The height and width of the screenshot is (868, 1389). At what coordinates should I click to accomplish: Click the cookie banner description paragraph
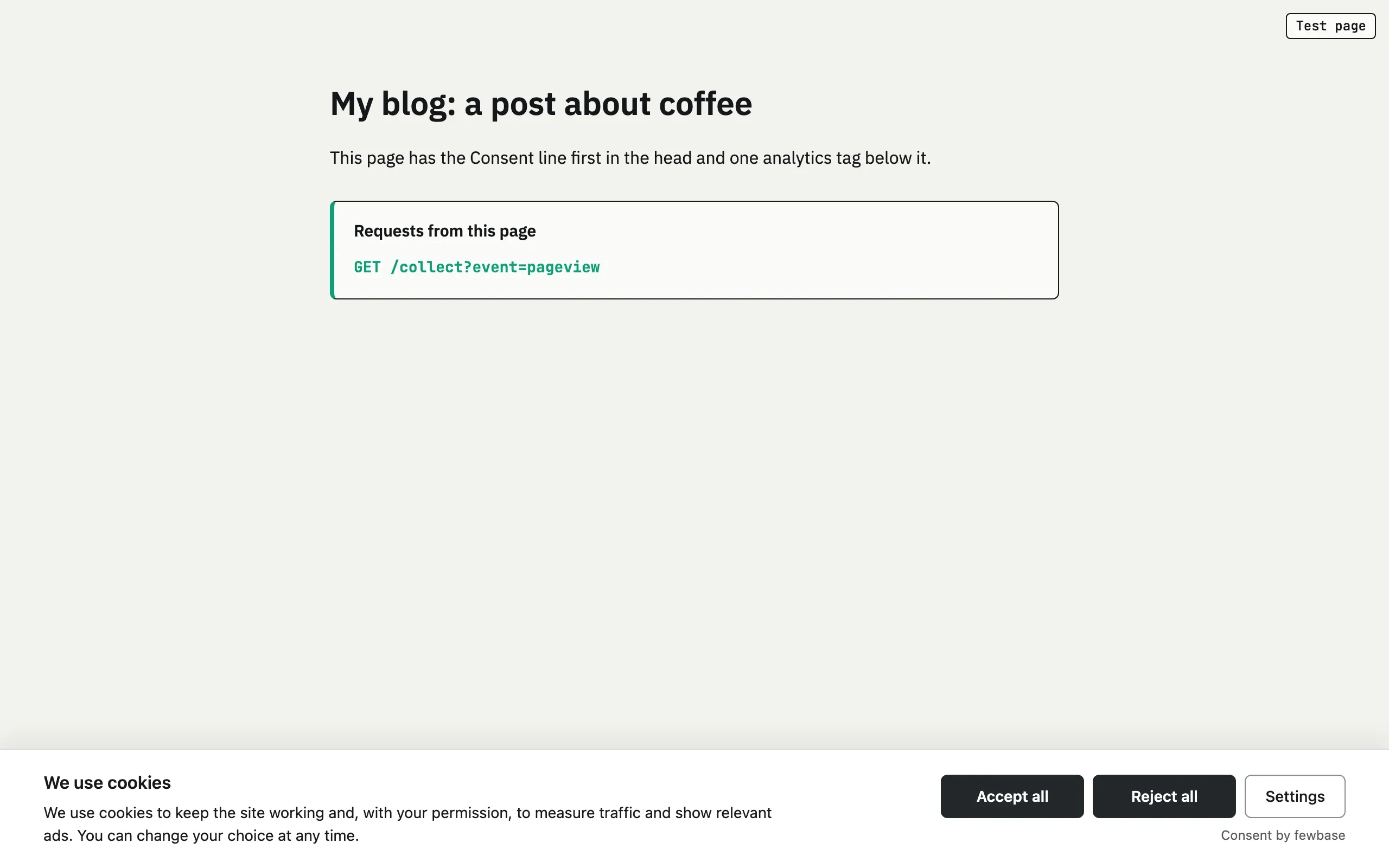pos(407,824)
